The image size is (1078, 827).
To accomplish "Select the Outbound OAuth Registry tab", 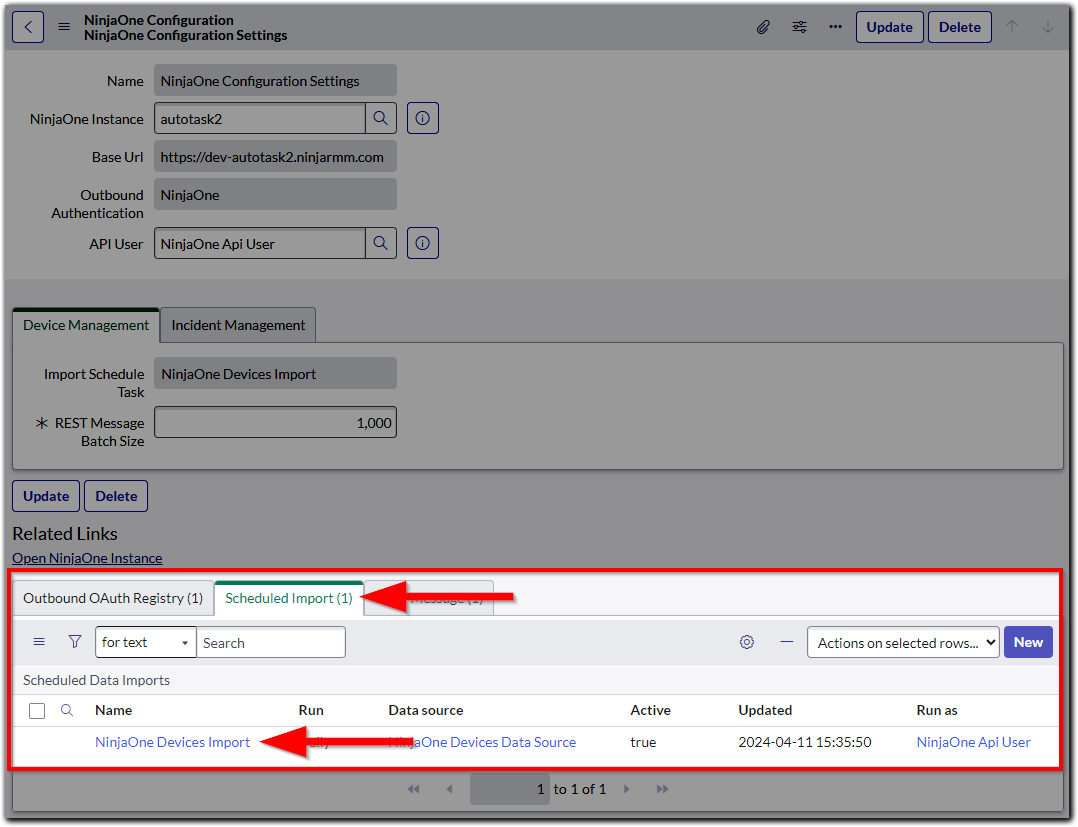I will click(x=112, y=598).
